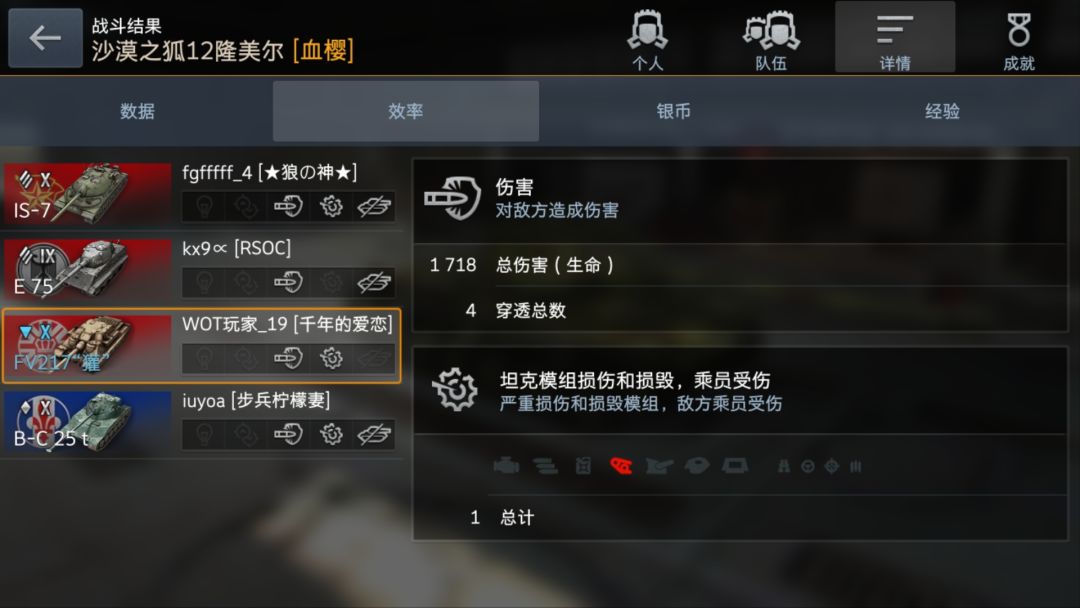Select the highlighted FV217 tank entry
The height and width of the screenshot is (608, 1080).
(x=201, y=346)
